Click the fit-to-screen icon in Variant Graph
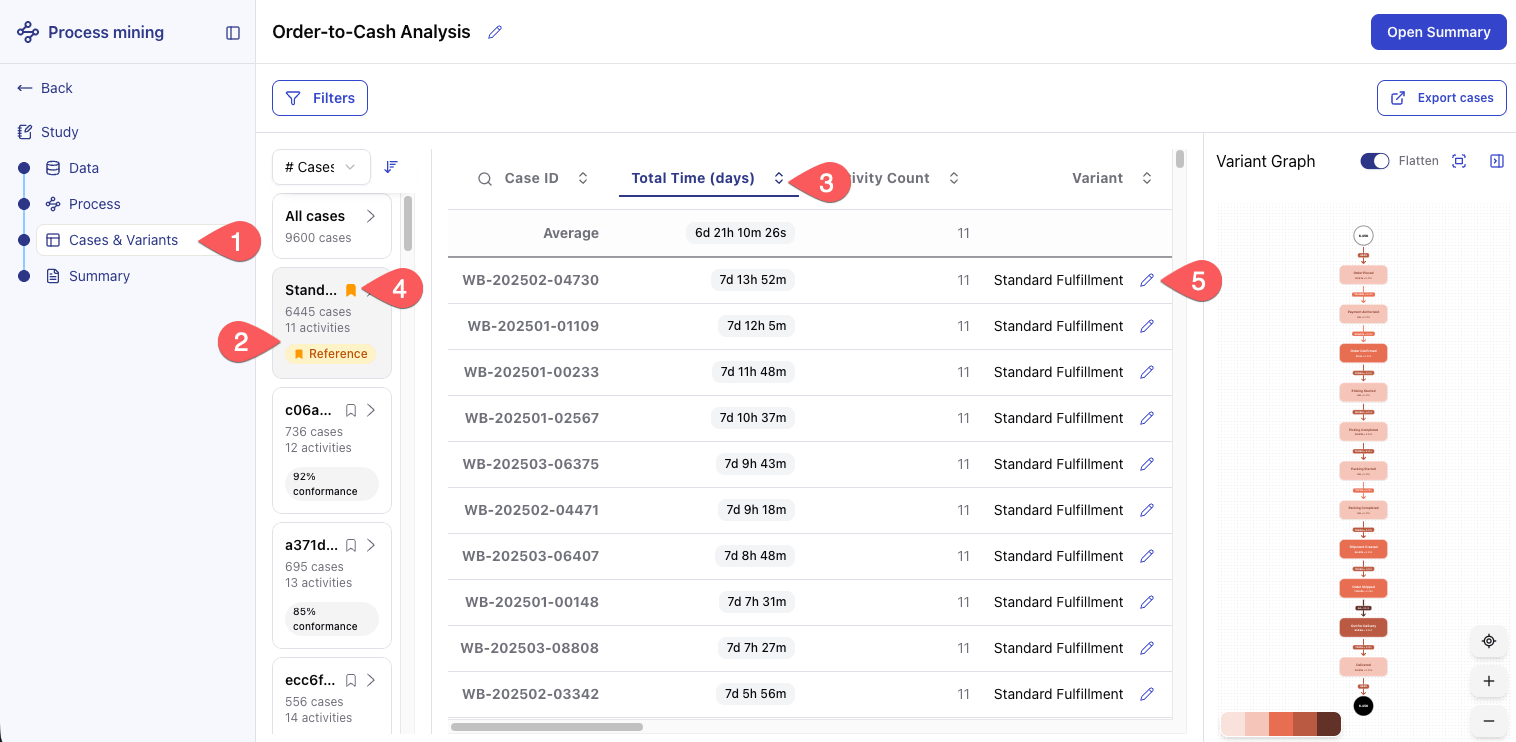The width and height of the screenshot is (1516, 742). pyautogui.click(x=1459, y=161)
